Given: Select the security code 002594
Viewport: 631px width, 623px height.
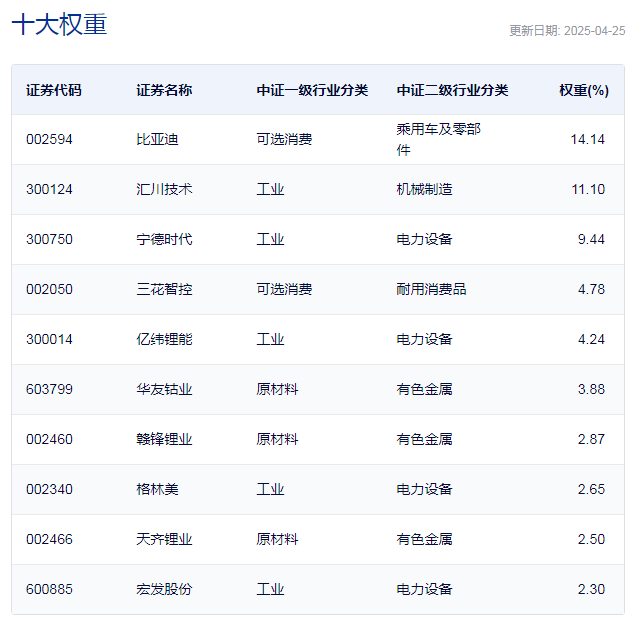Looking at the screenshot, I should (49, 140).
